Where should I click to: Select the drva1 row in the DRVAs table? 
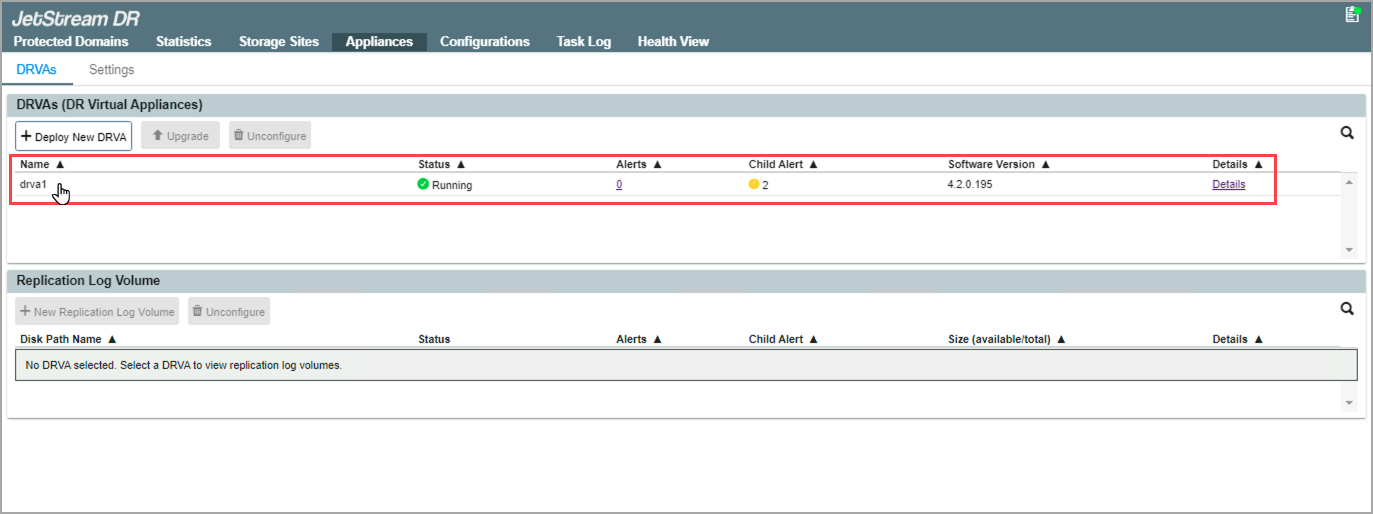click(200, 185)
